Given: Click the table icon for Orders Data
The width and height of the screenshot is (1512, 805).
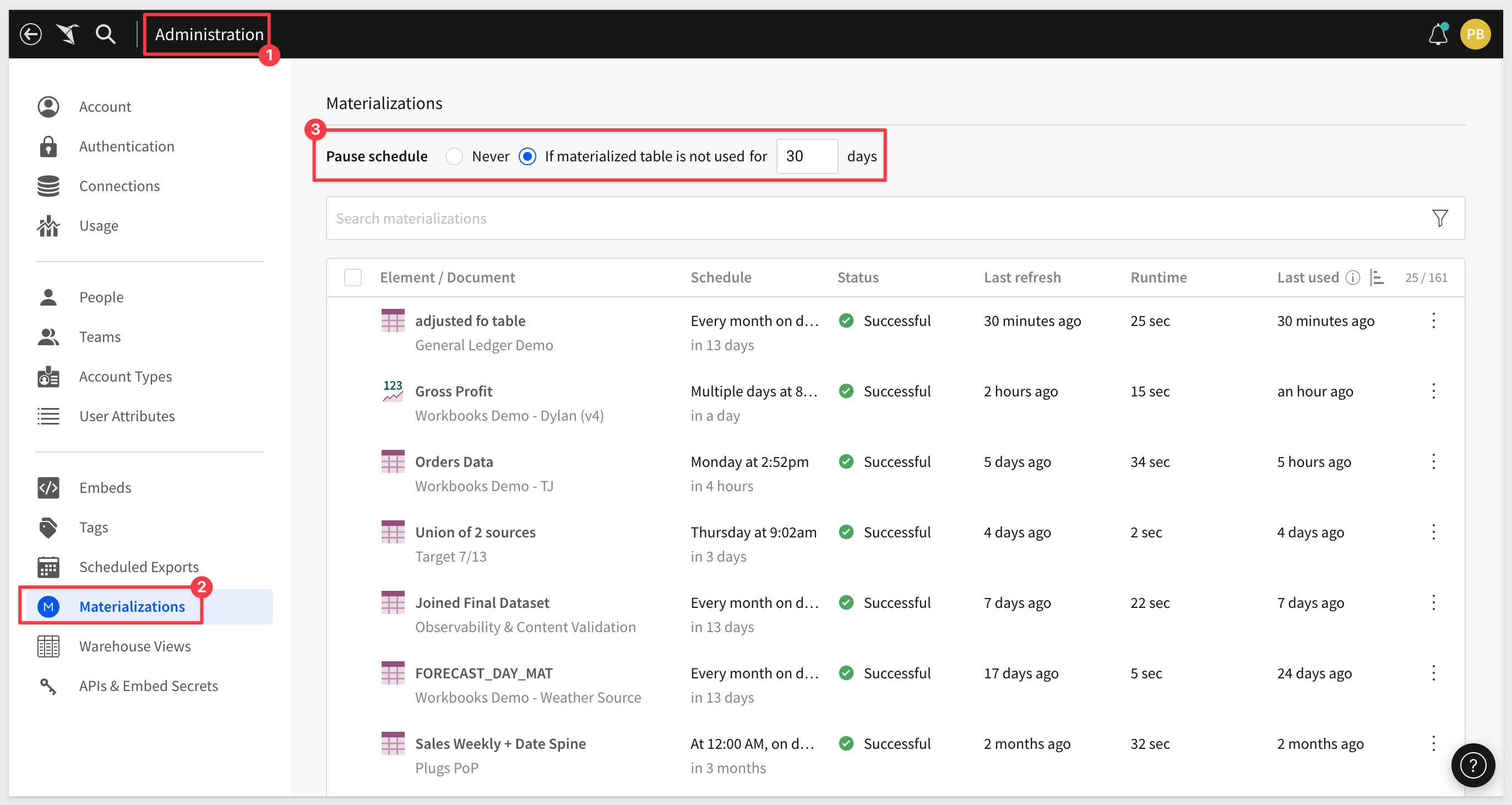Looking at the screenshot, I should (x=393, y=461).
